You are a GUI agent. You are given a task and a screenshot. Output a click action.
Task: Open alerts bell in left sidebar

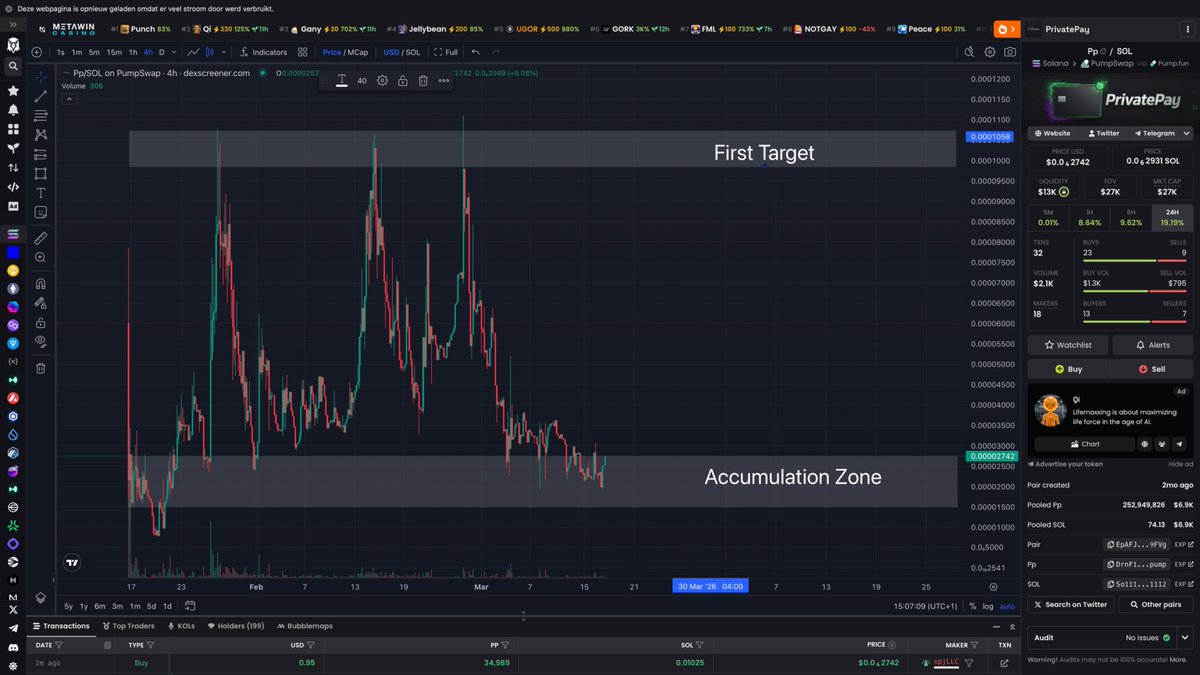coord(13,109)
